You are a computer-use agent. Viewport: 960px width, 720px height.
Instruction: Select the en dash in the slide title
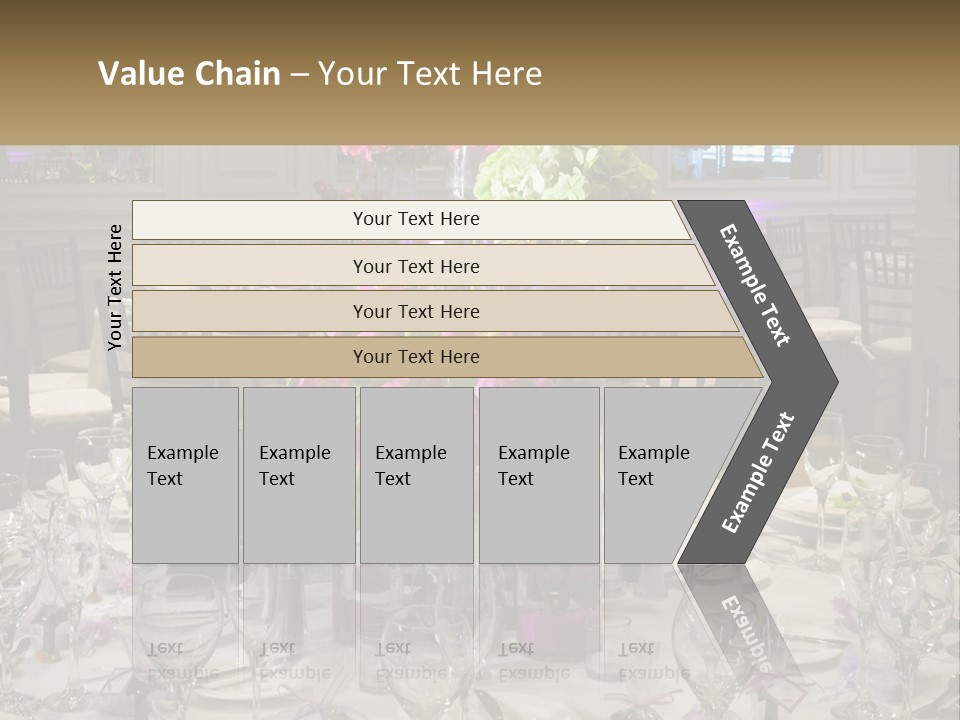tap(299, 75)
